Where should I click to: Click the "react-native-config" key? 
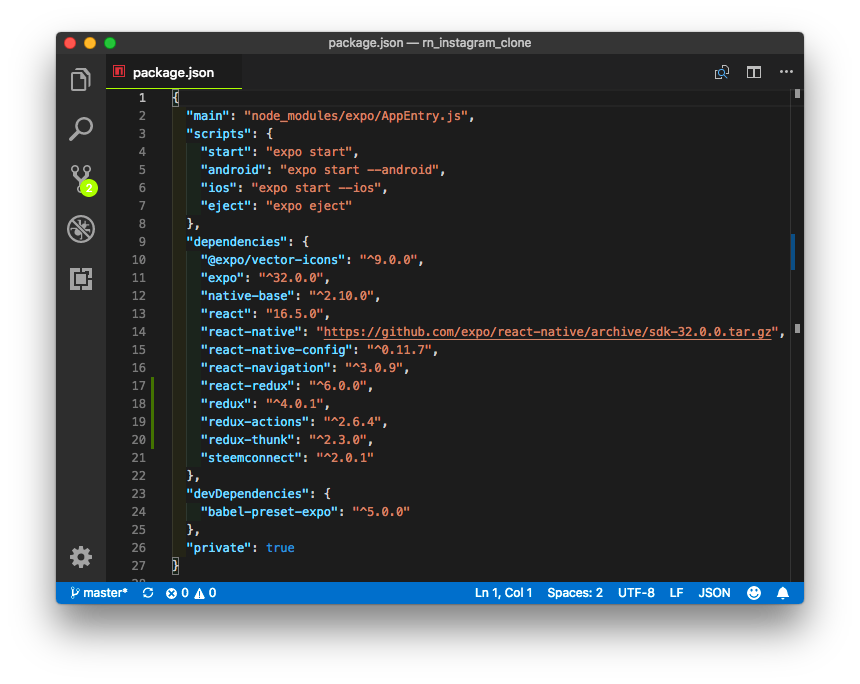[x=276, y=350]
